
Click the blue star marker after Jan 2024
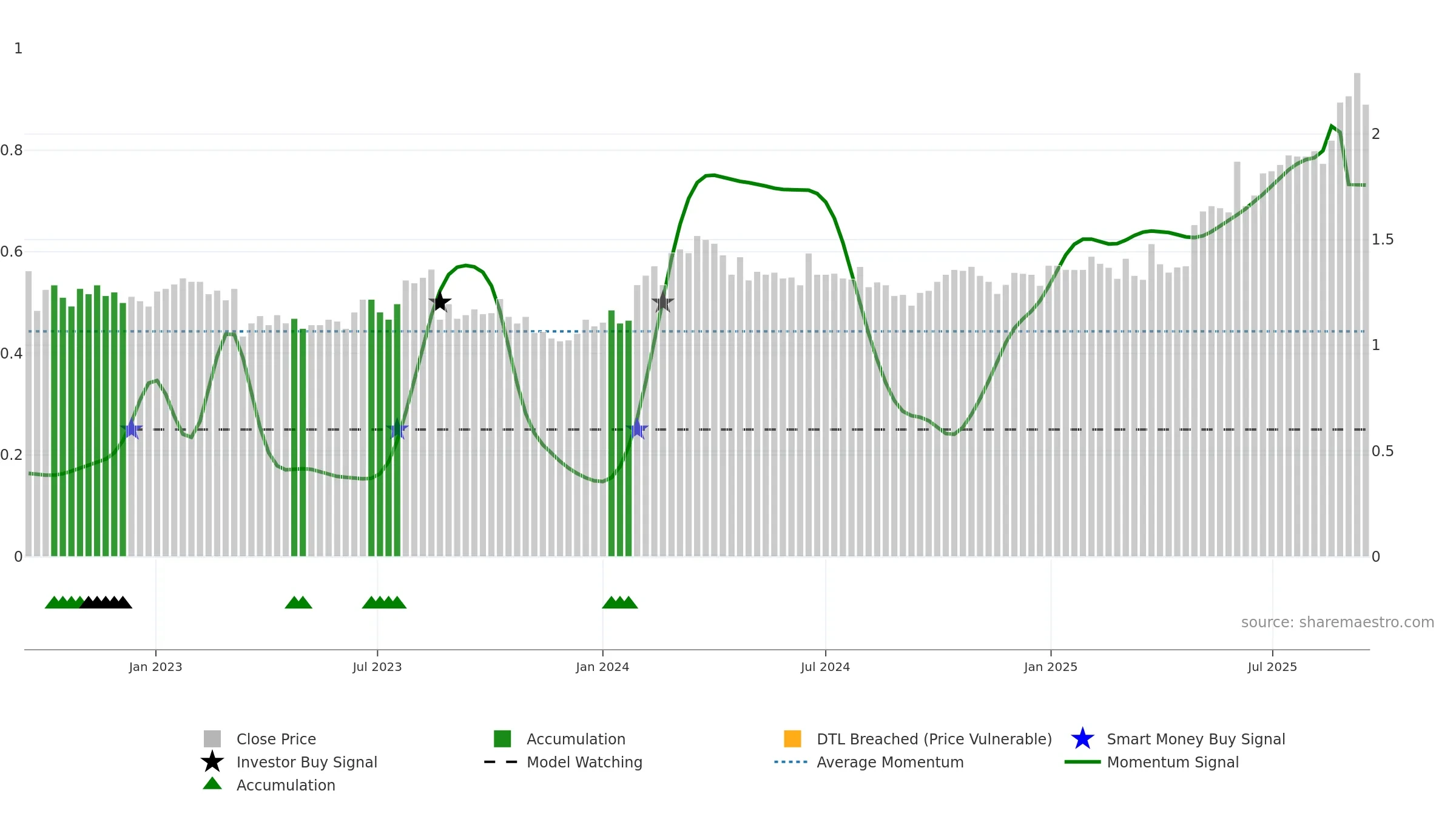637,429
